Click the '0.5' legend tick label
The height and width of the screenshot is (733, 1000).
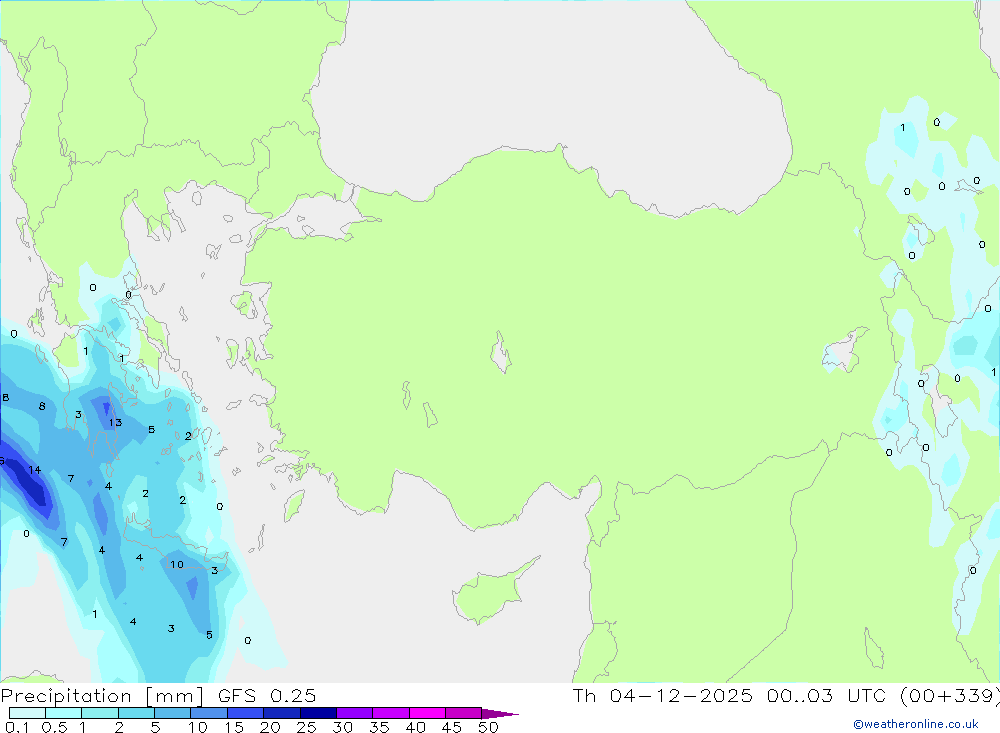point(54,727)
